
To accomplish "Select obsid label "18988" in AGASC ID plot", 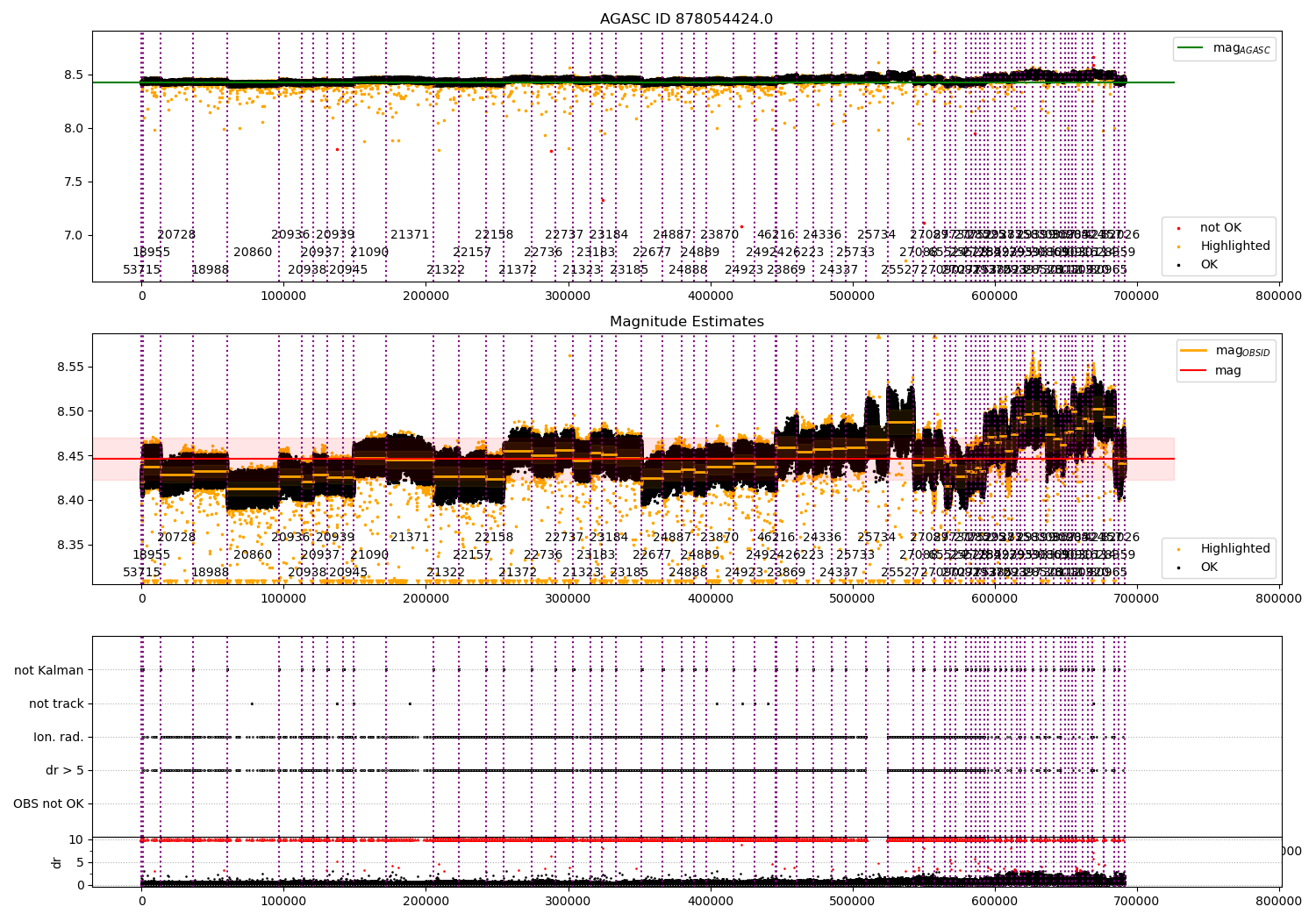I will [210, 269].
